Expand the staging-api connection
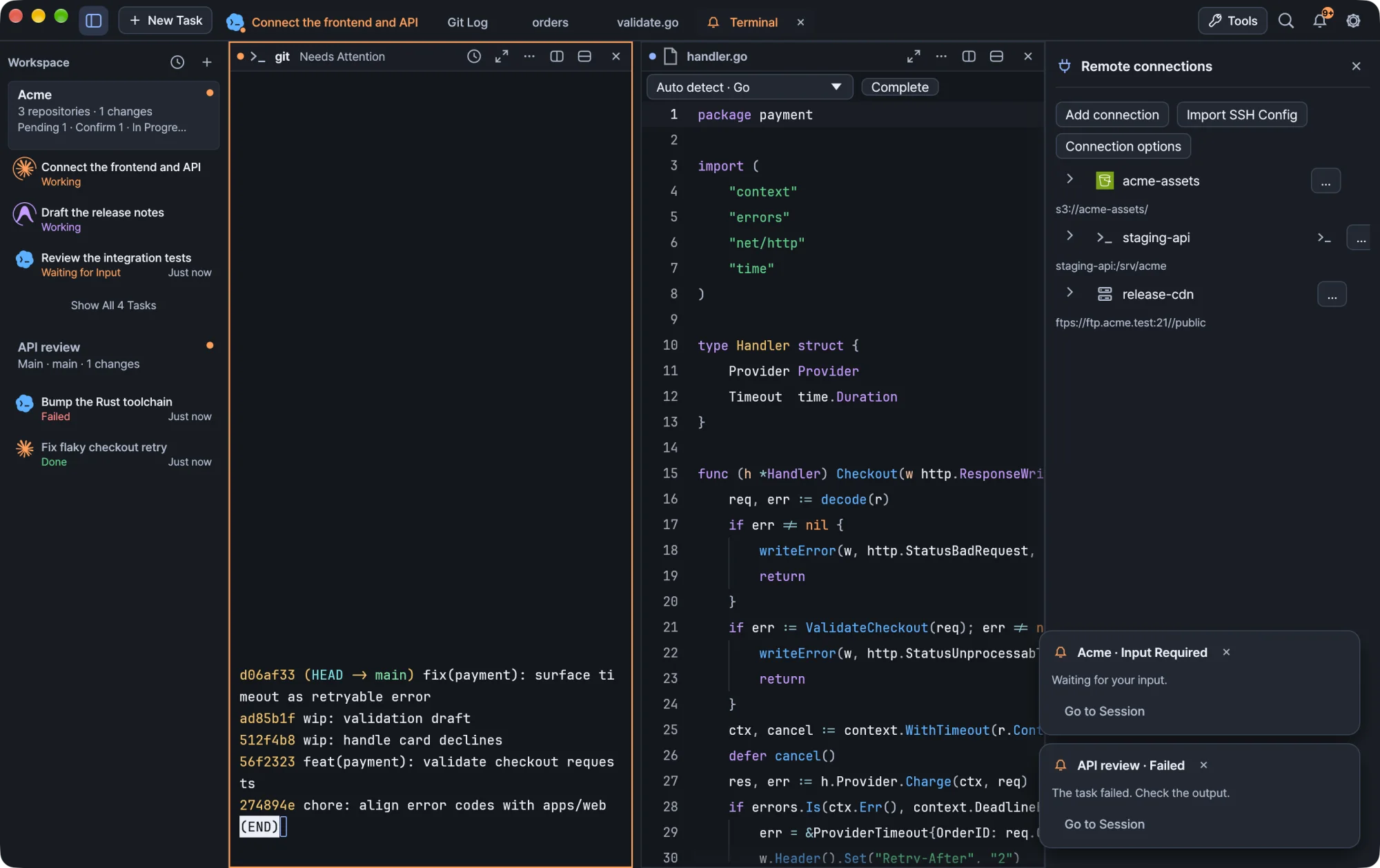 [x=1069, y=236]
